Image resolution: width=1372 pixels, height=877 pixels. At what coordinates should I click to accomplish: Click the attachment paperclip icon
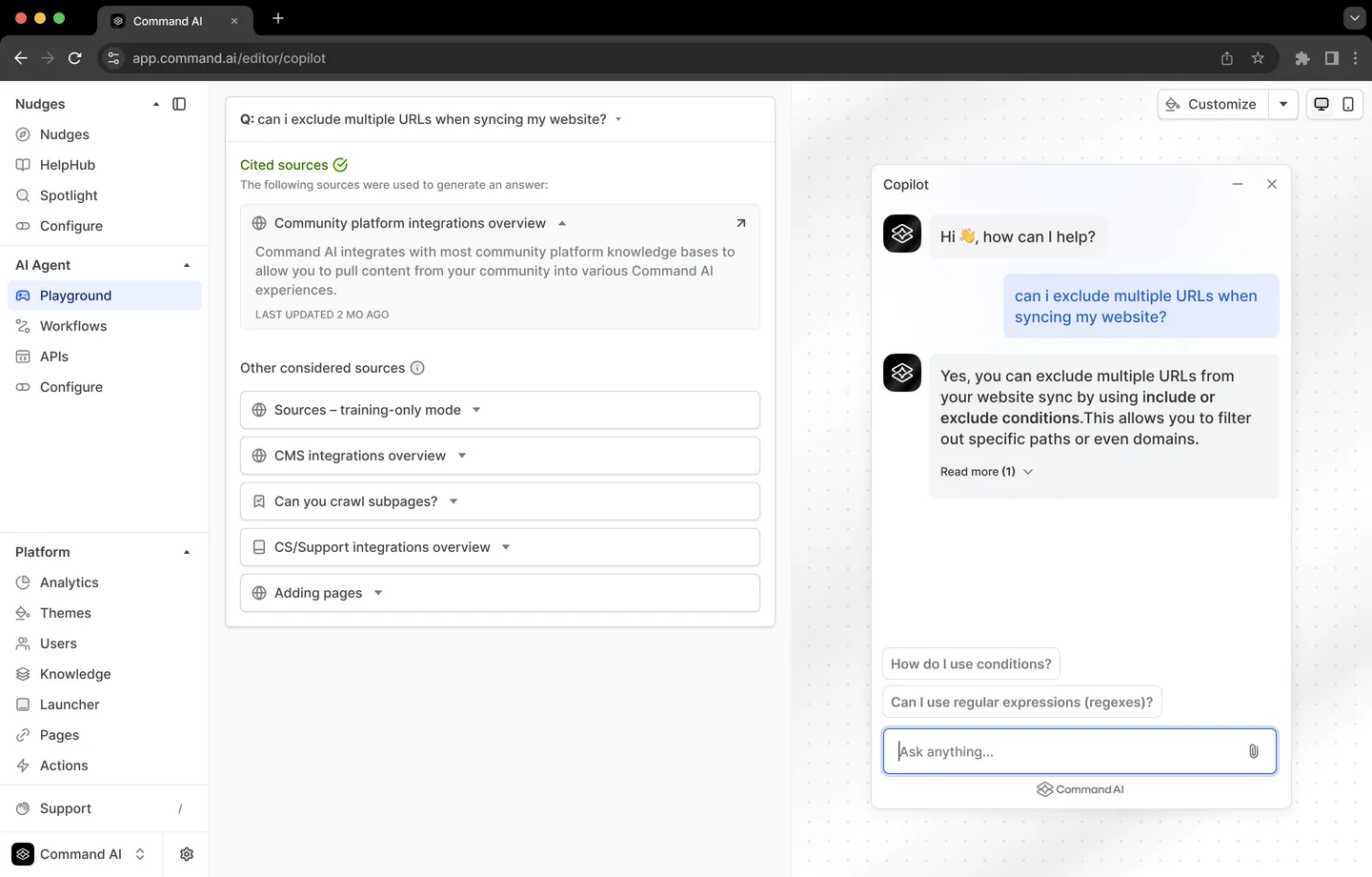[x=1254, y=751]
